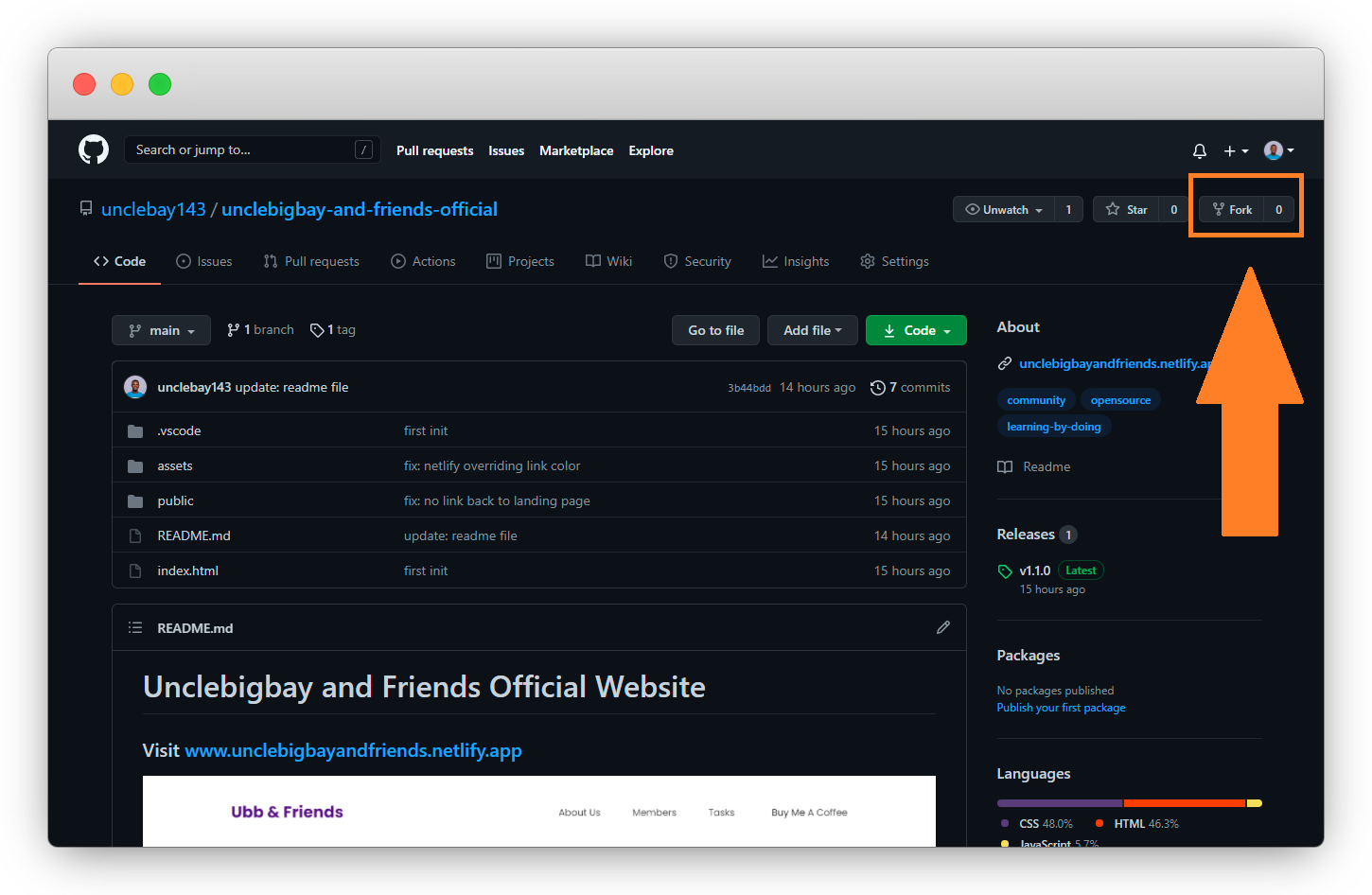Image resolution: width=1372 pixels, height=895 pixels.
Task: Open the Insights tab
Action: (x=796, y=261)
